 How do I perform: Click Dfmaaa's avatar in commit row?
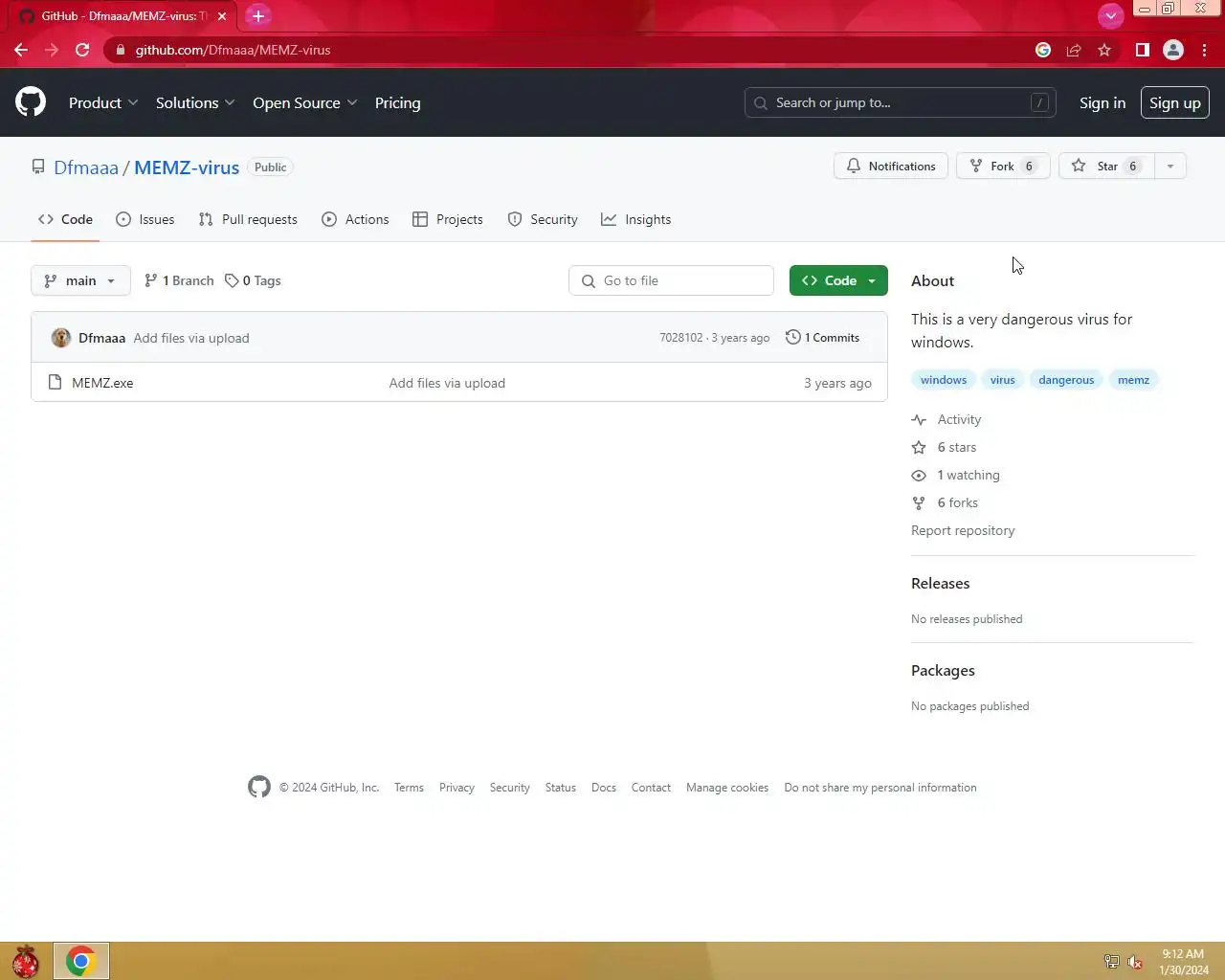pos(61,338)
